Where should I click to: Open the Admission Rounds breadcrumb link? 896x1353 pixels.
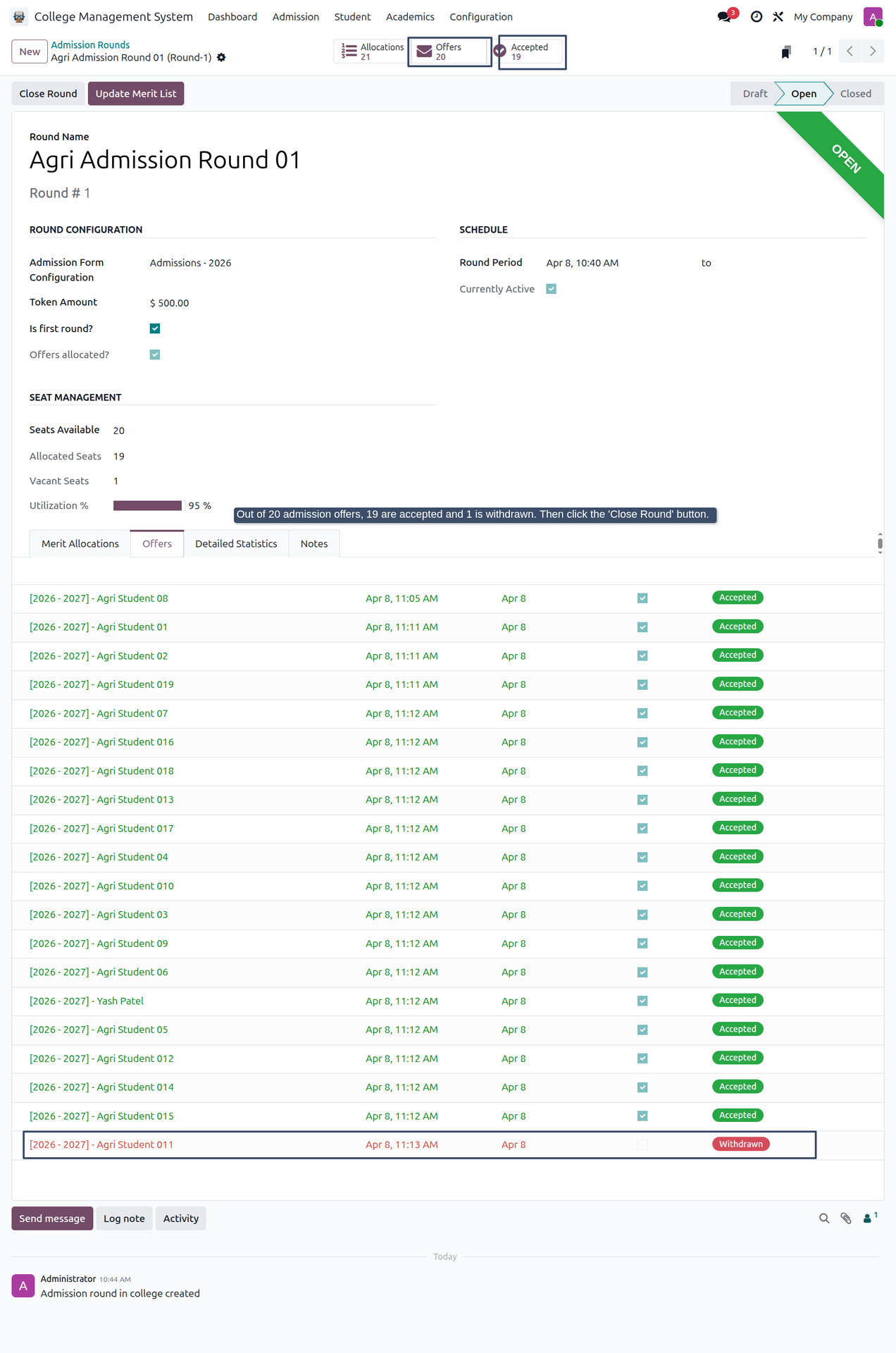[x=90, y=44]
